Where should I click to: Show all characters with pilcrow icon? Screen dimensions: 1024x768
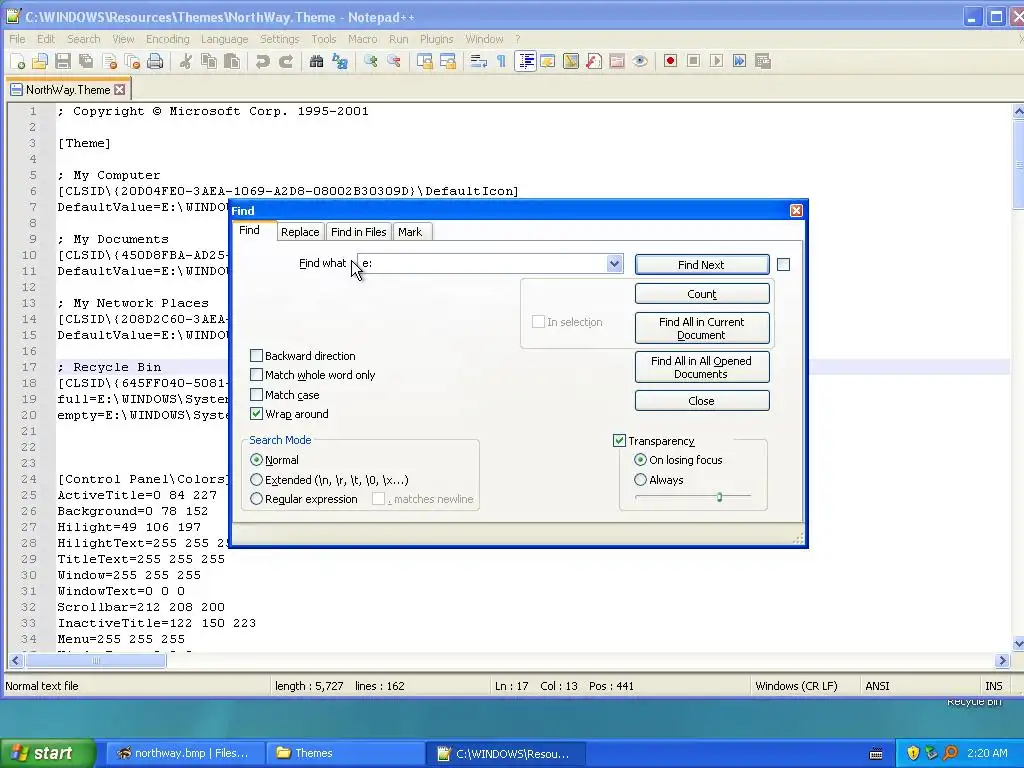502,61
